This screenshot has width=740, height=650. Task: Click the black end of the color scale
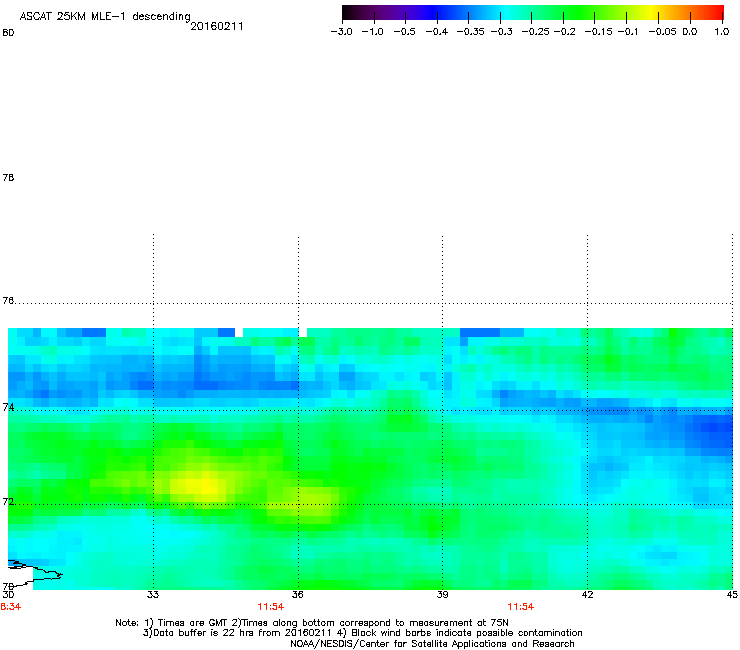tap(348, 13)
